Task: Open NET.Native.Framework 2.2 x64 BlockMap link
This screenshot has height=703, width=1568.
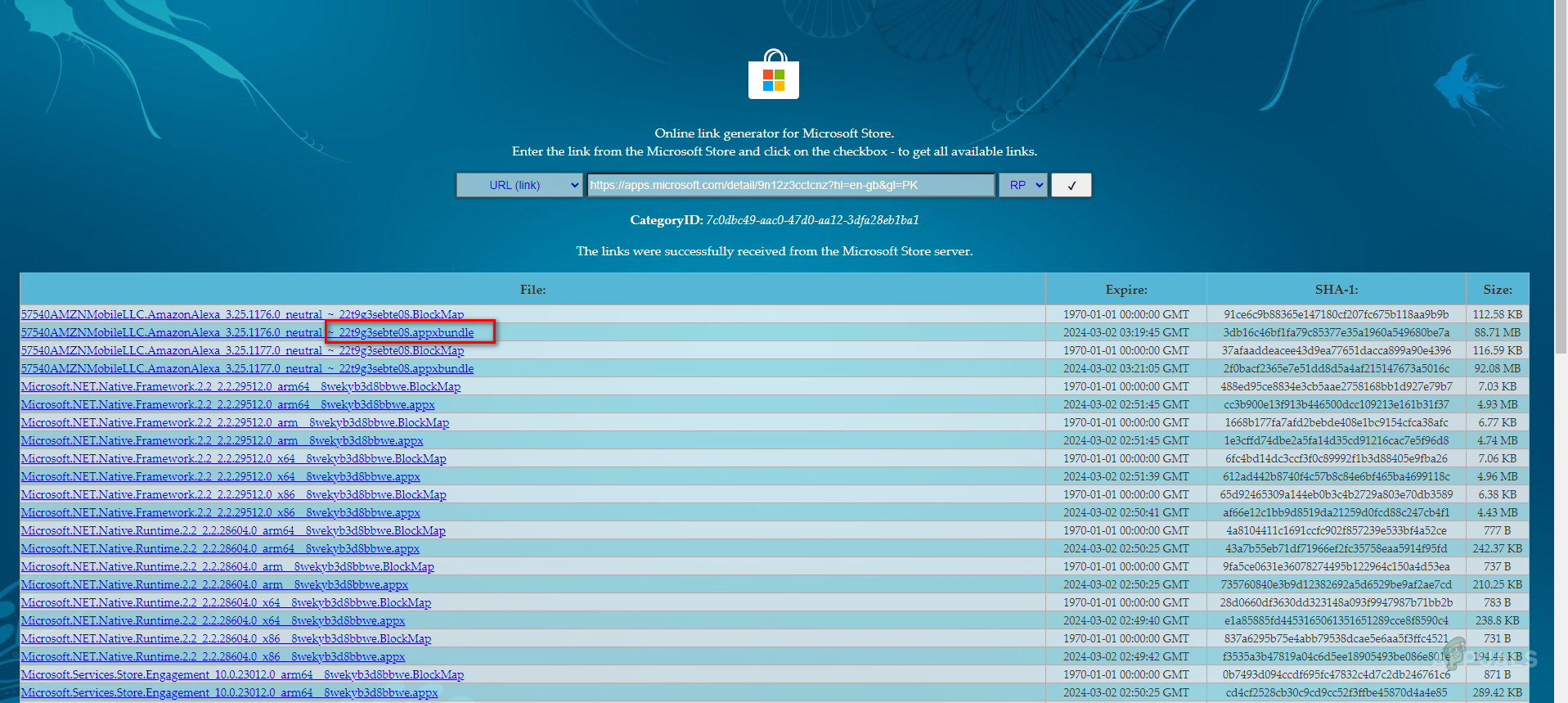Action: [233, 458]
